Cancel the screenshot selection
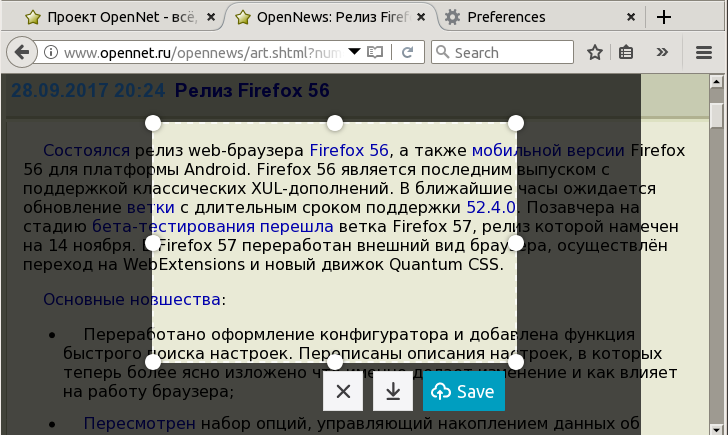This screenshot has height=435, width=728. tap(343, 392)
